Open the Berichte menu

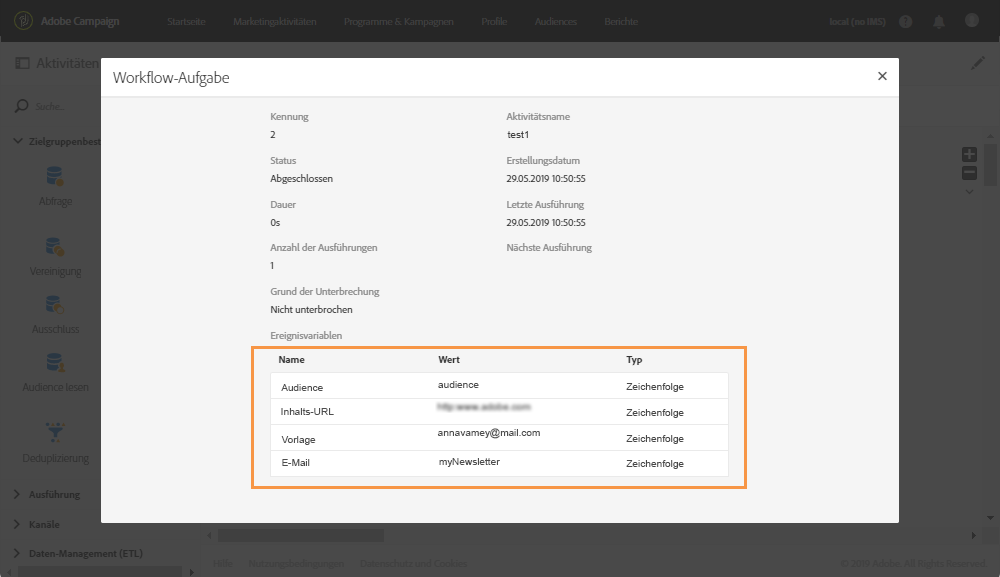[621, 22]
